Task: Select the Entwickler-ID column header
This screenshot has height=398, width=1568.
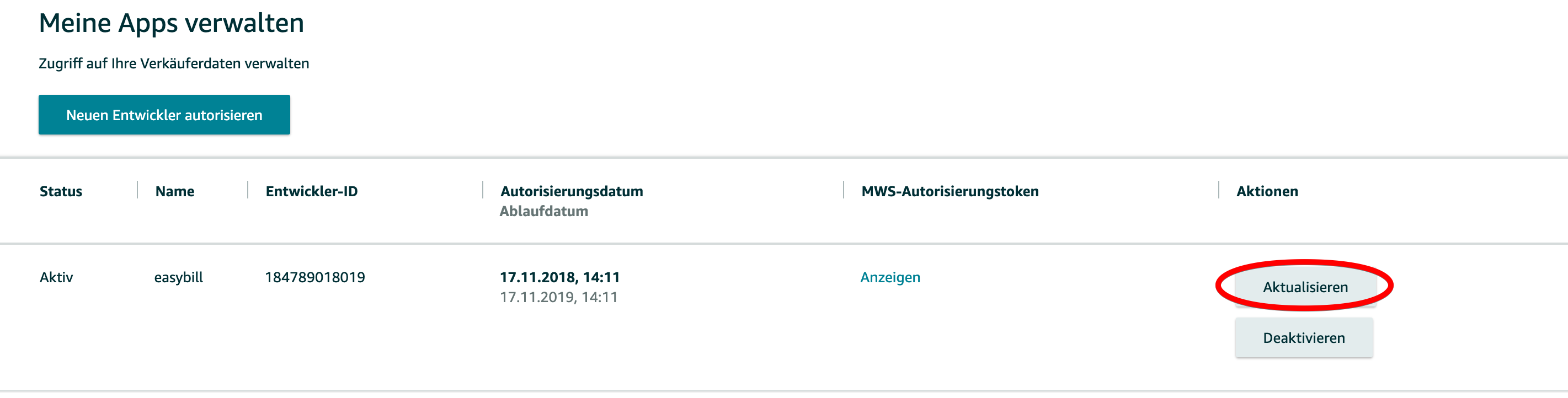Action: (311, 192)
